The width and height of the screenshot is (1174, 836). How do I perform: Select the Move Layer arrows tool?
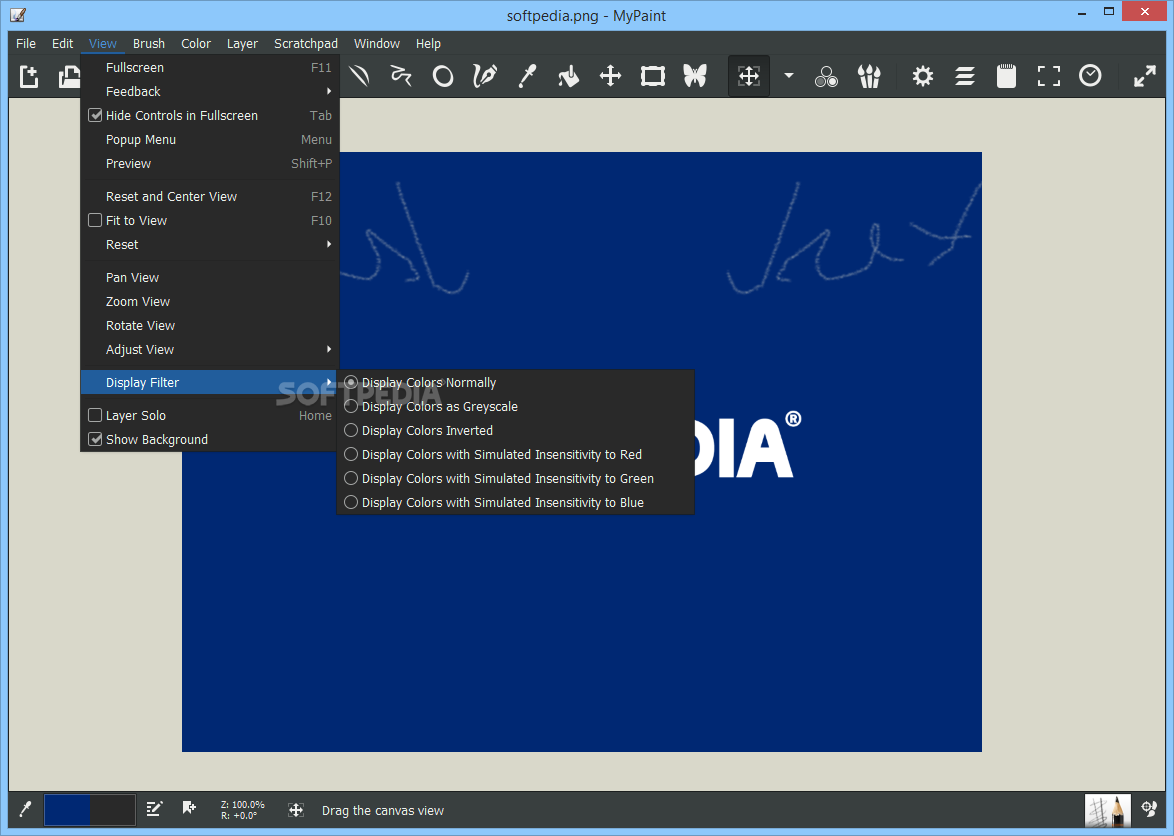pyautogui.click(x=611, y=76)
